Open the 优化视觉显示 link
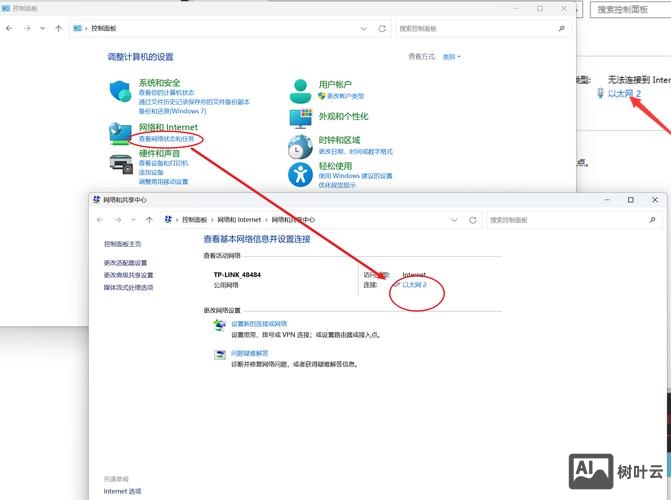The image size is (671, 500). [337, 185]
